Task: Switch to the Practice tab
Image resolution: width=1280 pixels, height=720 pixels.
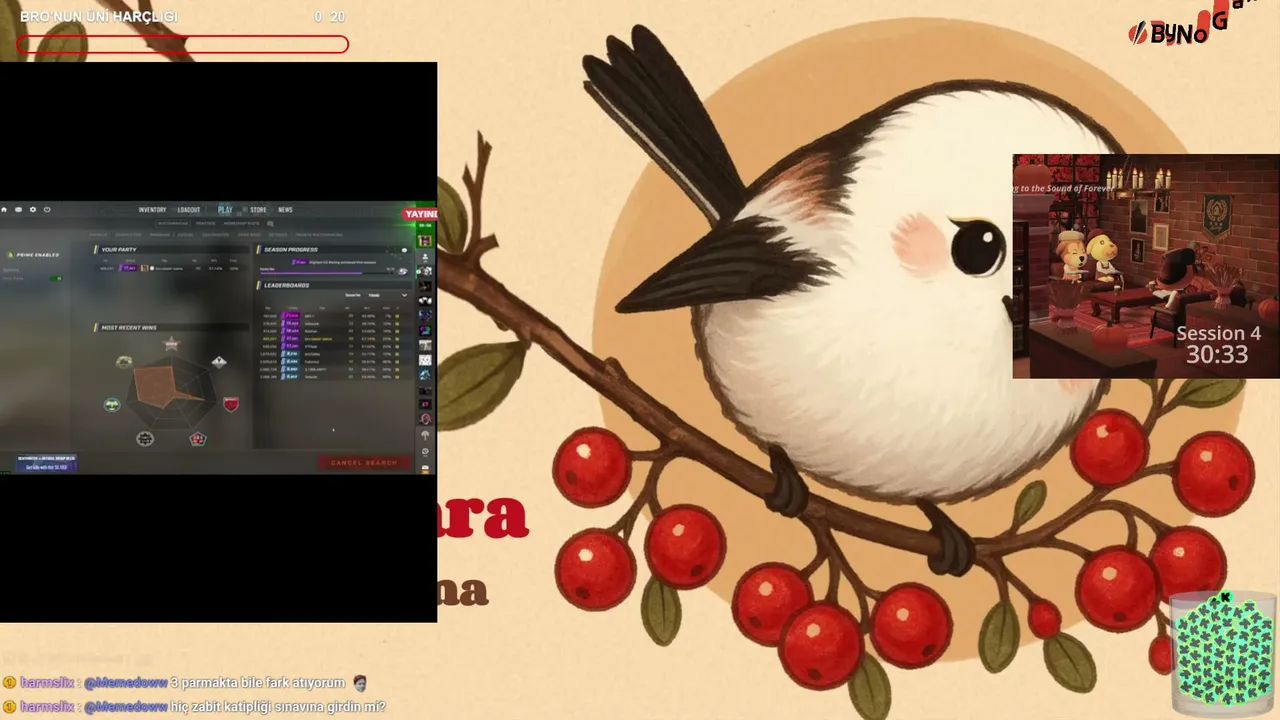Action: coord(205,223)
